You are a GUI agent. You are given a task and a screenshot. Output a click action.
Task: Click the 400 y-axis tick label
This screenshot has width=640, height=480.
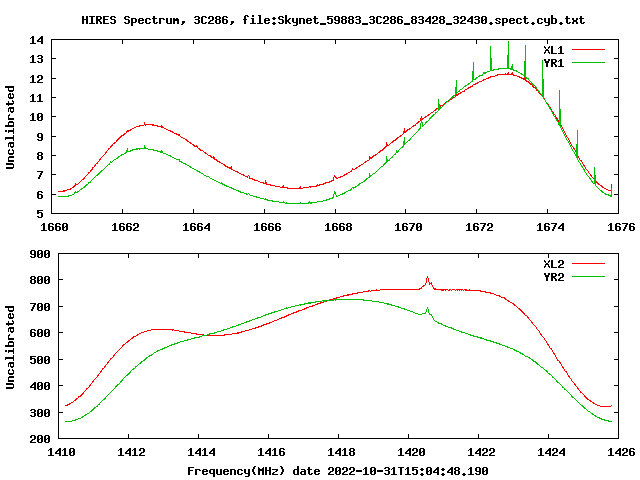tap(40, 386)
